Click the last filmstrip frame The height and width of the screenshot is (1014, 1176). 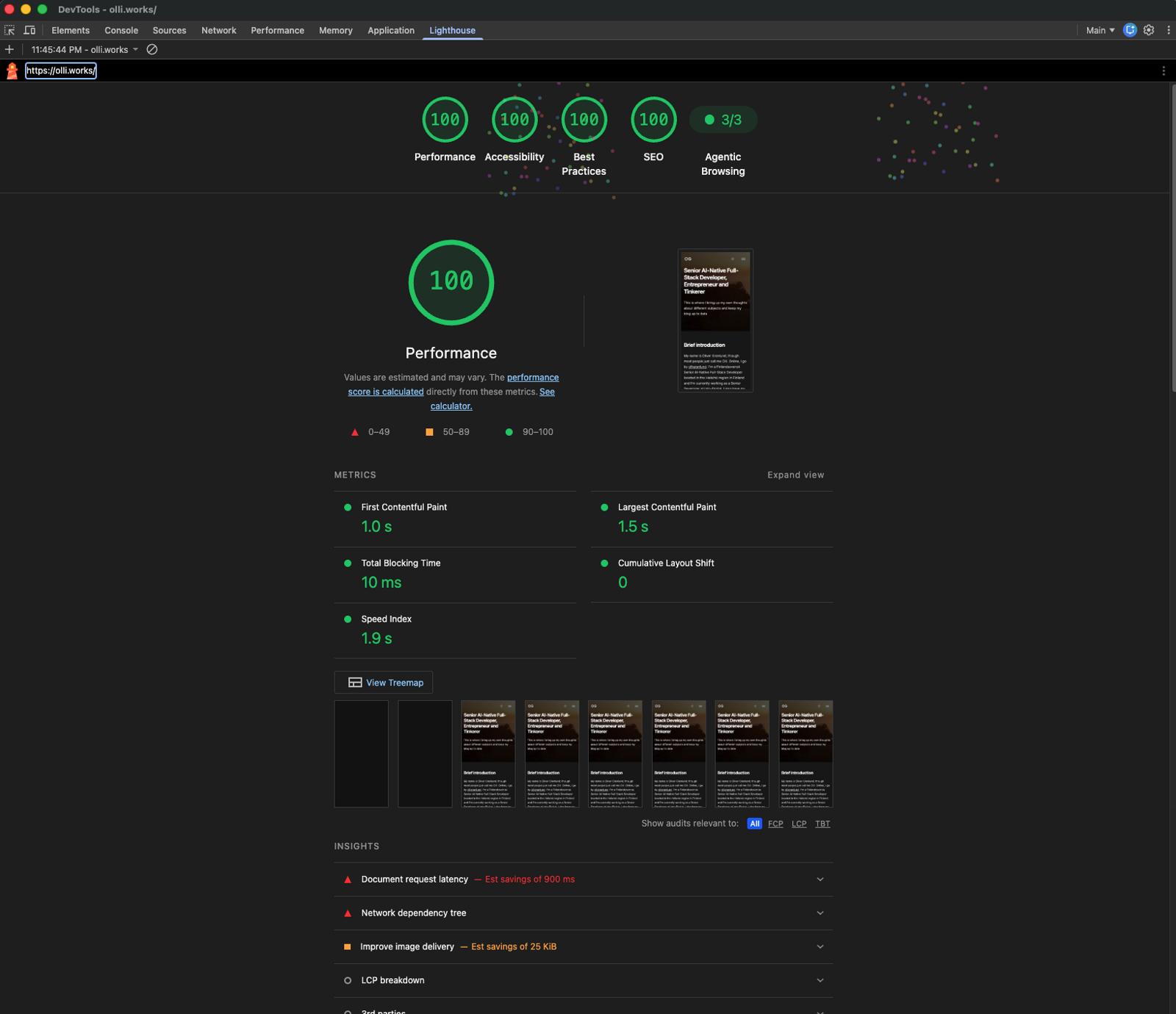[806, 754]
